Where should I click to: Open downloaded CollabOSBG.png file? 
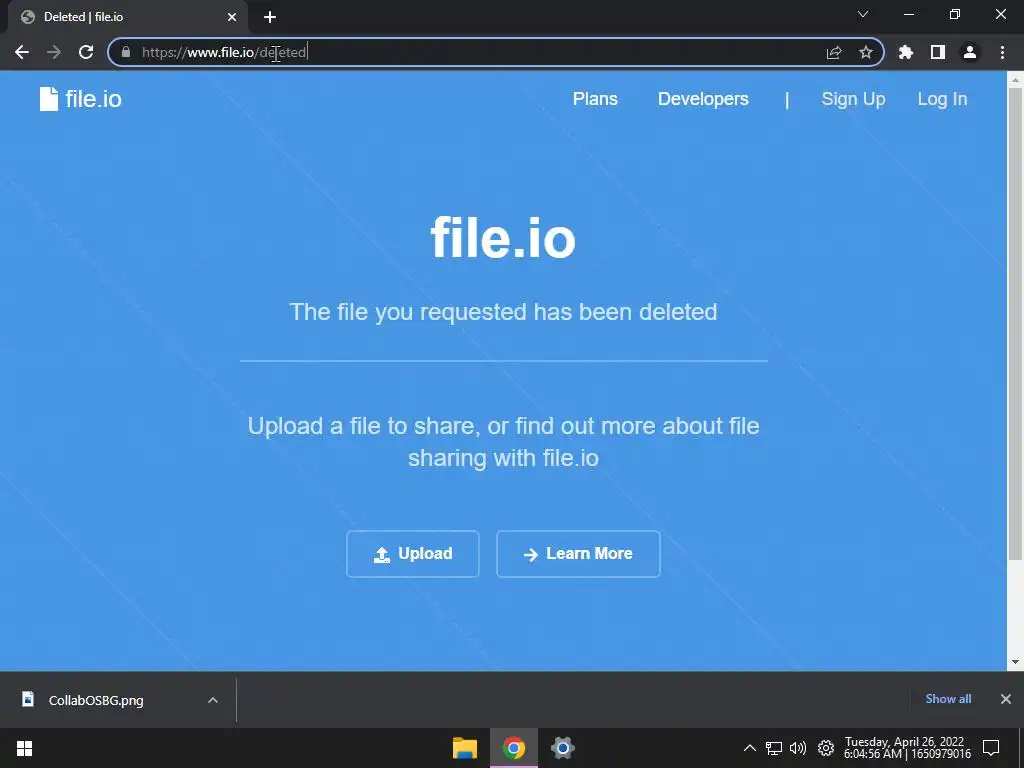pyautogui.click(x=95, y=700)
